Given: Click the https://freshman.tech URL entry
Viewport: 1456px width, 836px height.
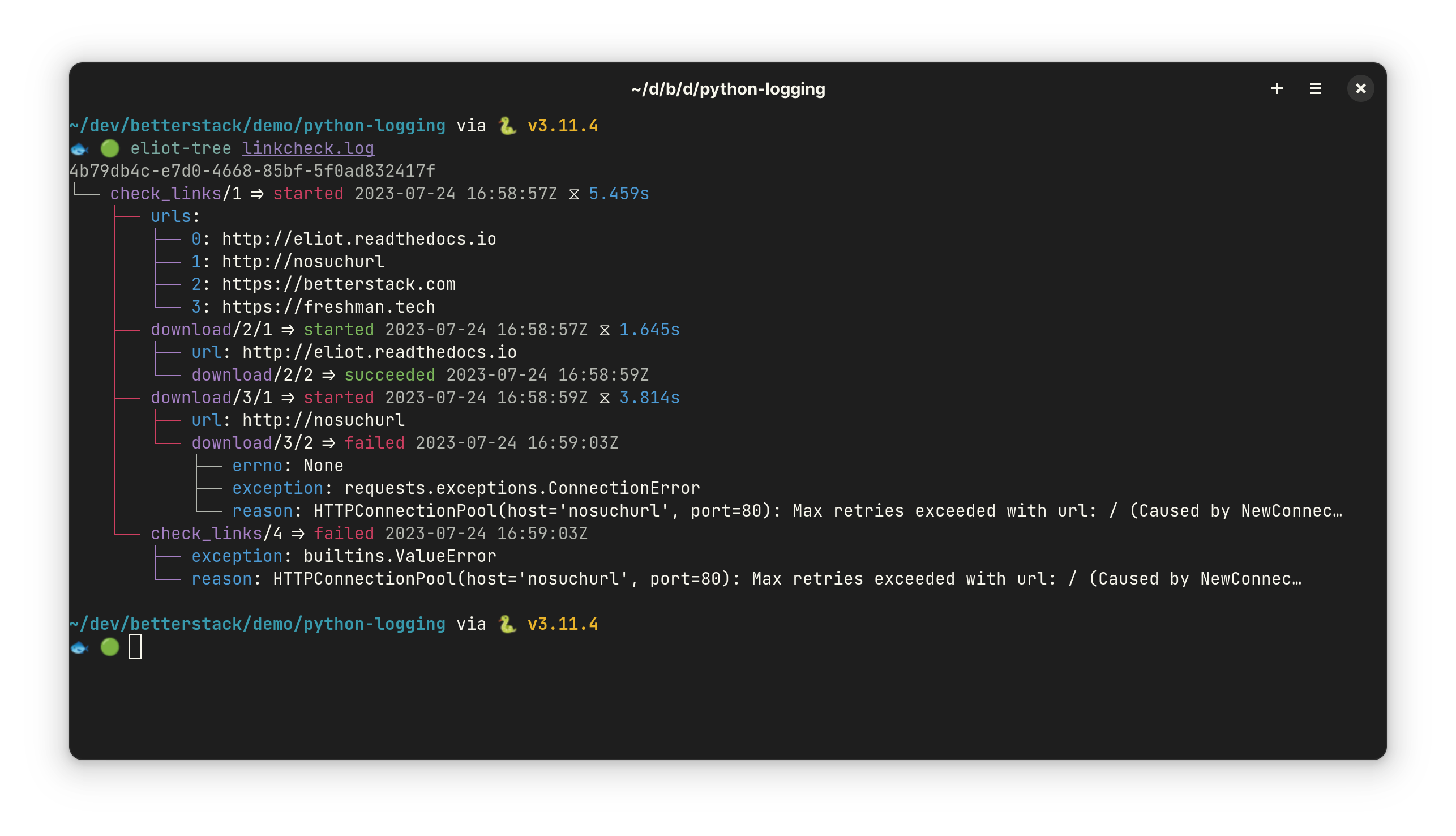Looking at the screenshot, I should tap(328, 307).
